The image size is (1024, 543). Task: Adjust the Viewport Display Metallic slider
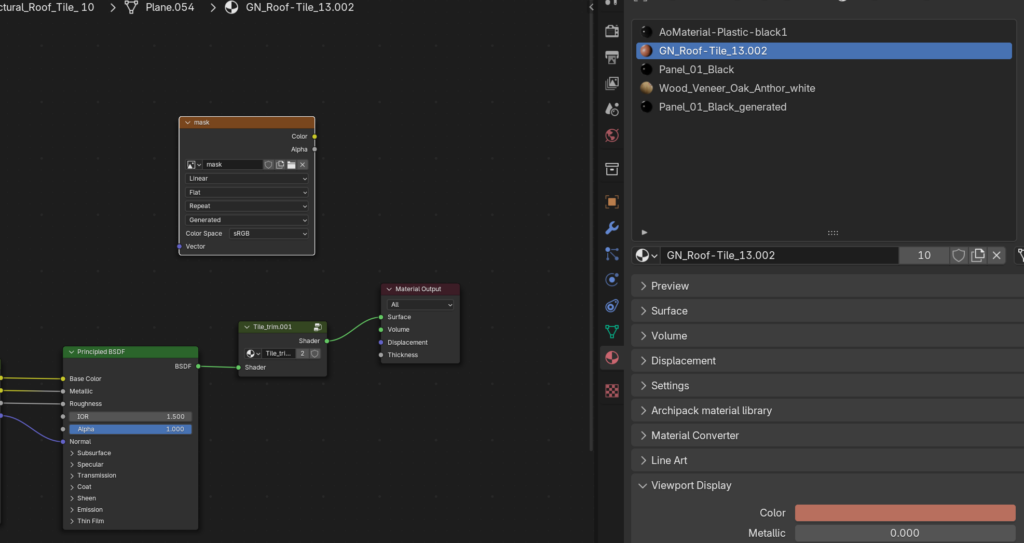tap(905, 533)
